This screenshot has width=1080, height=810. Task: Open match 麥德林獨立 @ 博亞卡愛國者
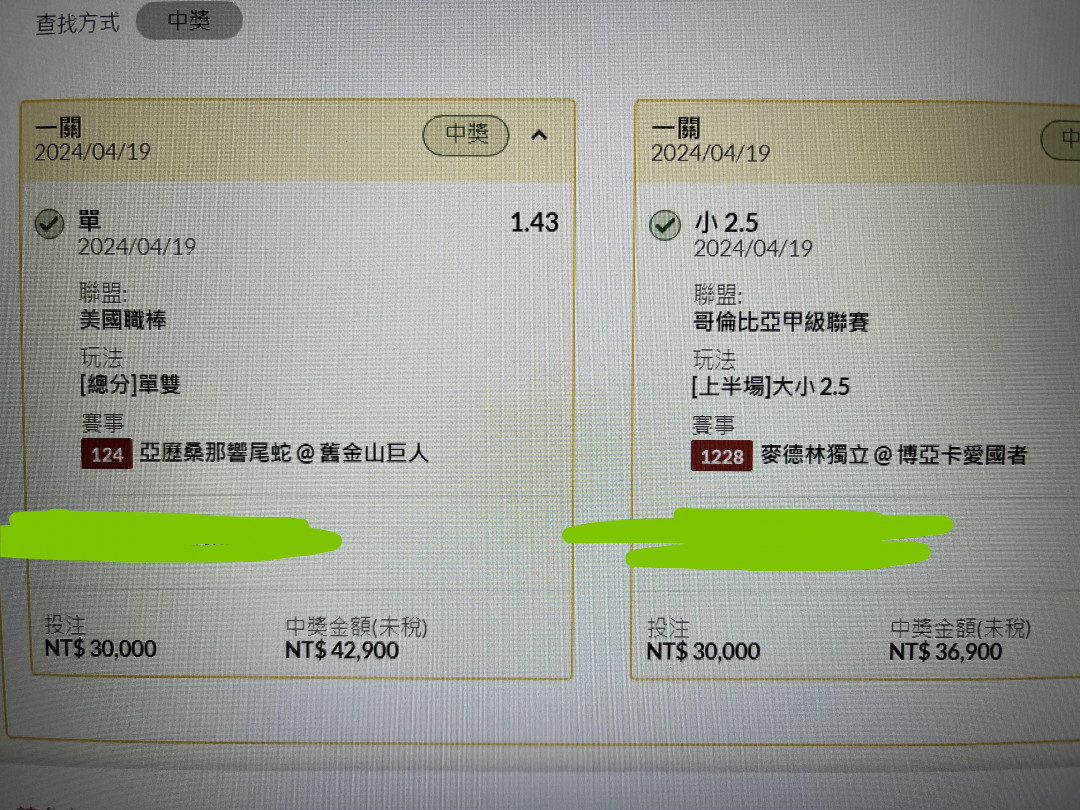point(894,455)
